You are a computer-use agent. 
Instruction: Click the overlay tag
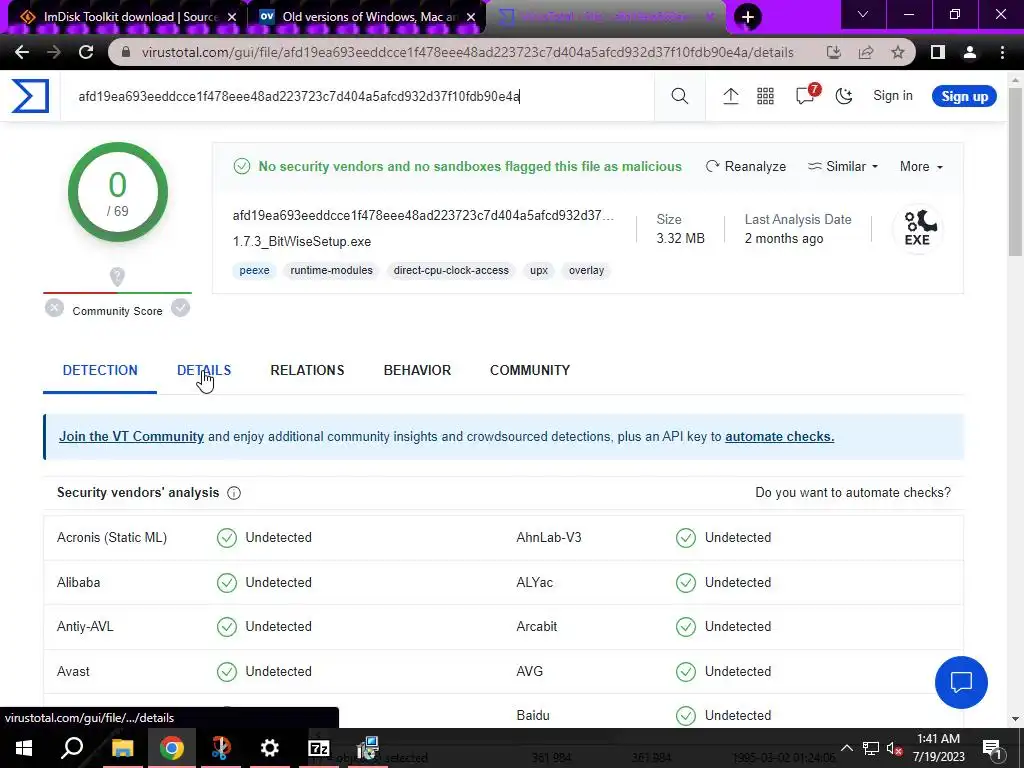(x=586, y=270)
